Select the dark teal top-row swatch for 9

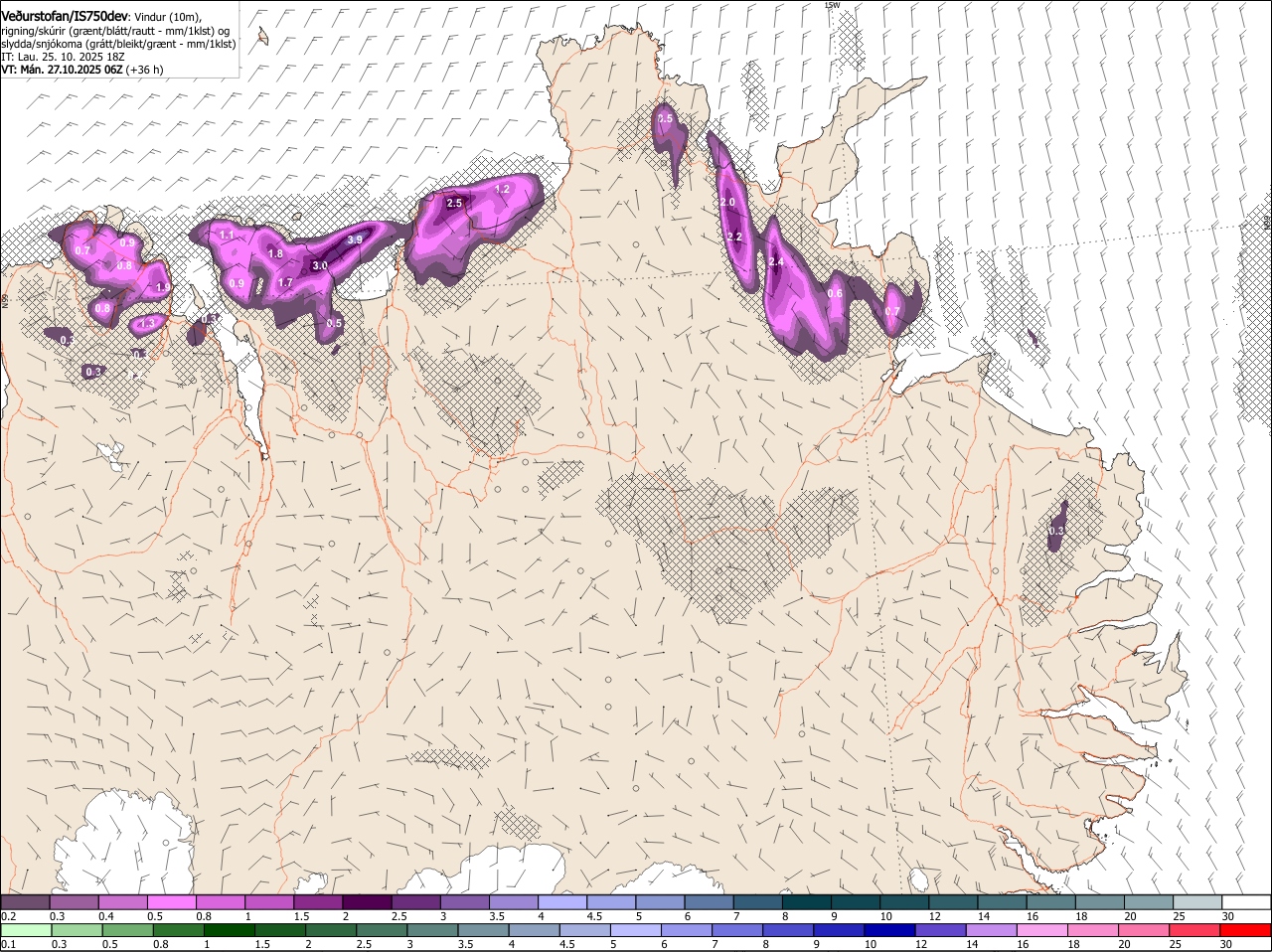(857, 901)
